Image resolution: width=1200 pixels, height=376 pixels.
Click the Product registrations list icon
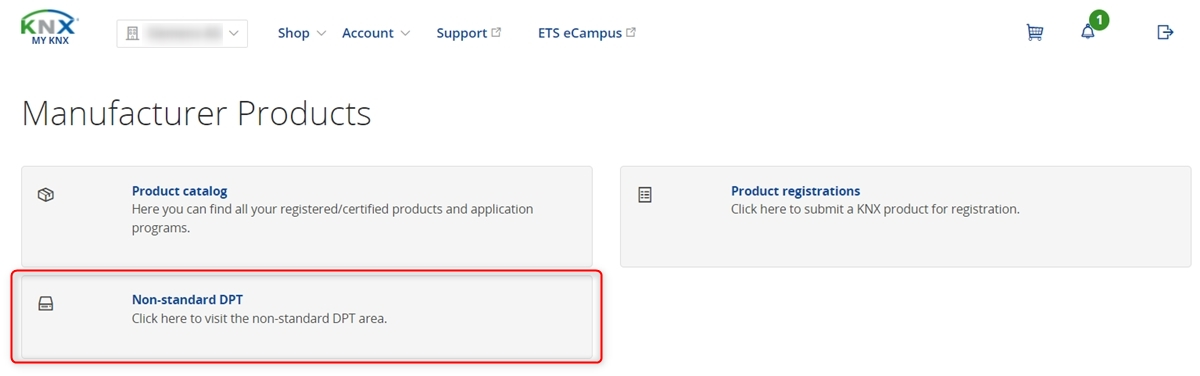[x=645, y=195]
